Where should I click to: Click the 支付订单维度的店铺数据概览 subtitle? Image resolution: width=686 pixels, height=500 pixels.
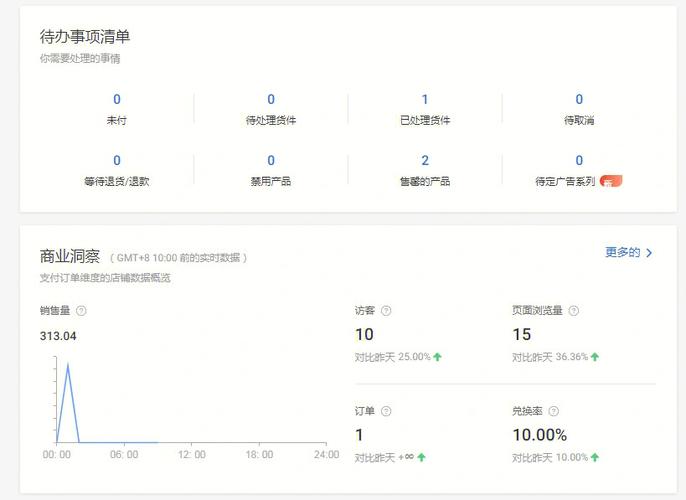pos(105,278)
